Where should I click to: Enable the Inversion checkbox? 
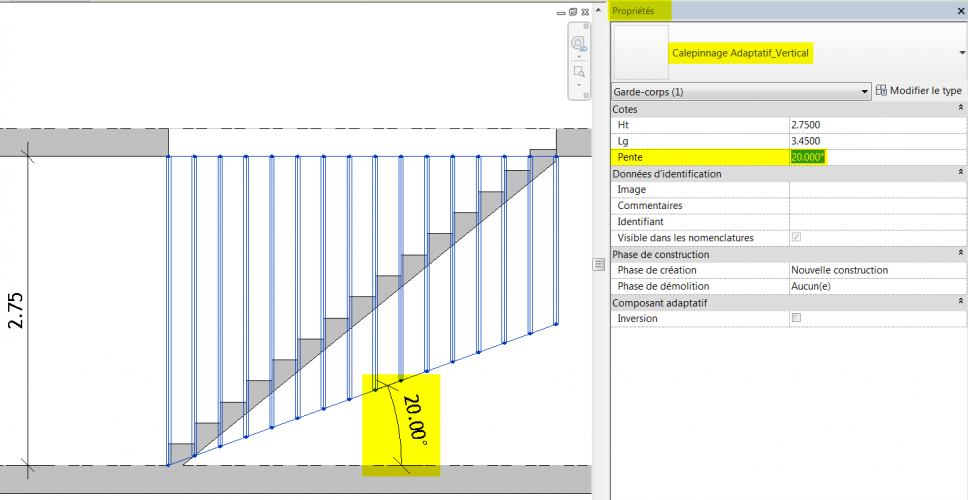coord(796,318)
